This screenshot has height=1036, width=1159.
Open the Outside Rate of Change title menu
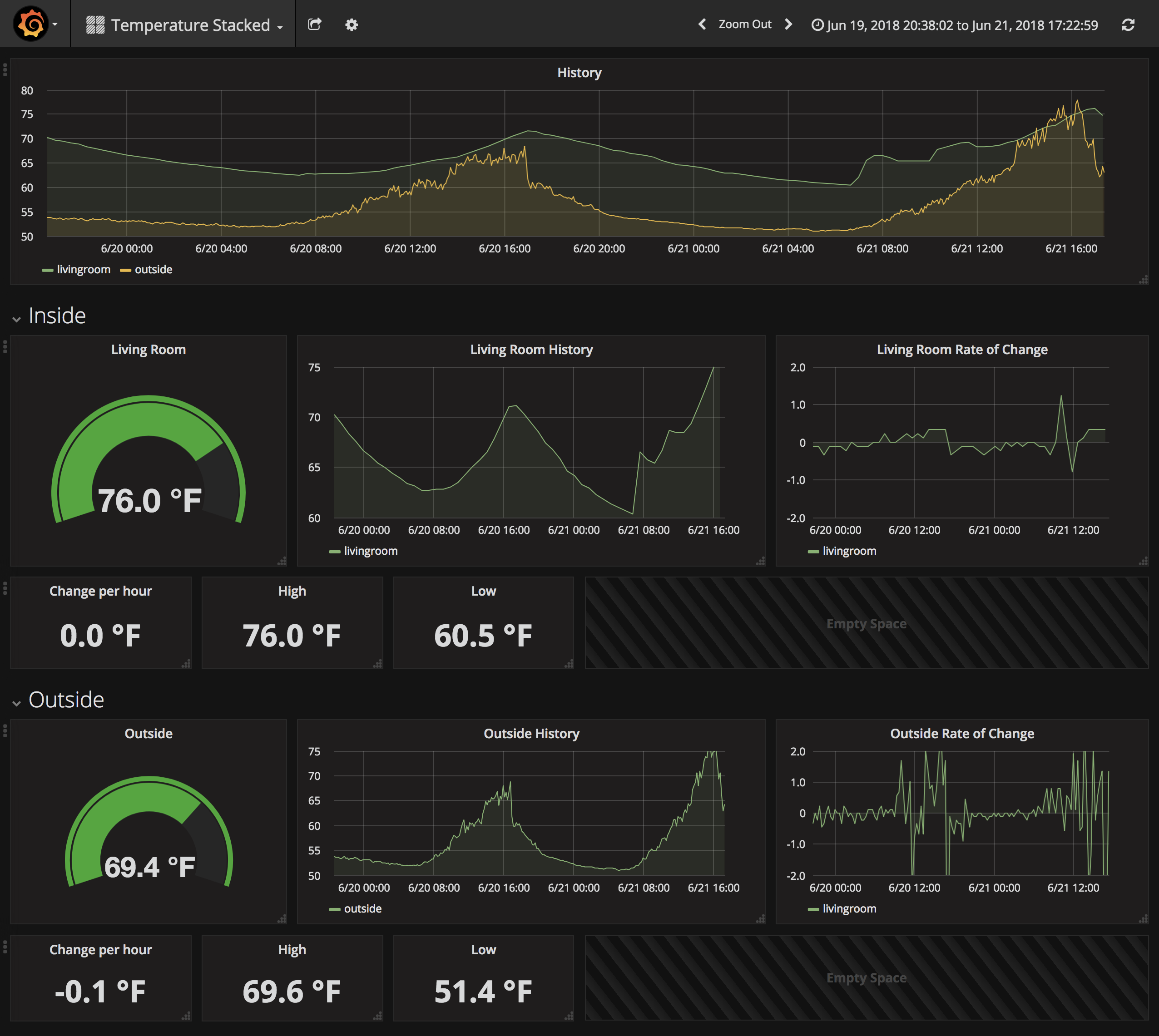pyautogui.click(x=961, y=734)
